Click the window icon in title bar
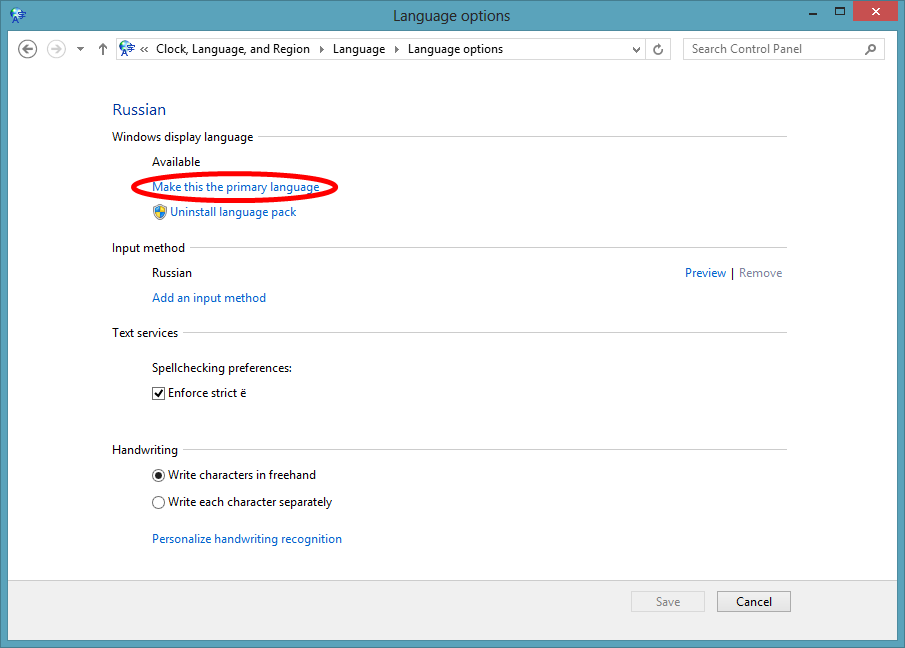This screenshot has height=648, width=905. click(19, 15)
